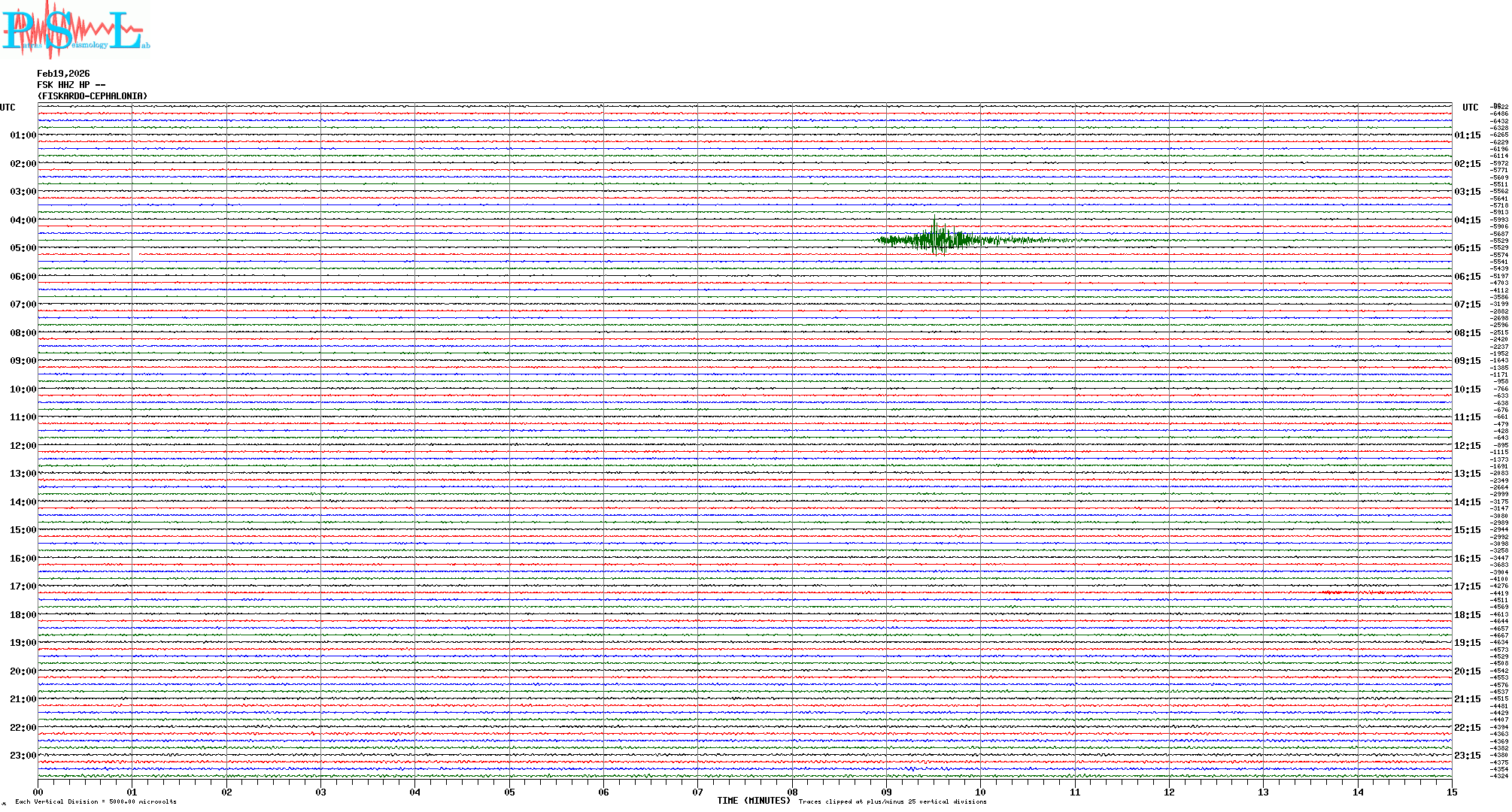
Task: Click the FSK HHZ HP station label
Action: tap(71, 85)
